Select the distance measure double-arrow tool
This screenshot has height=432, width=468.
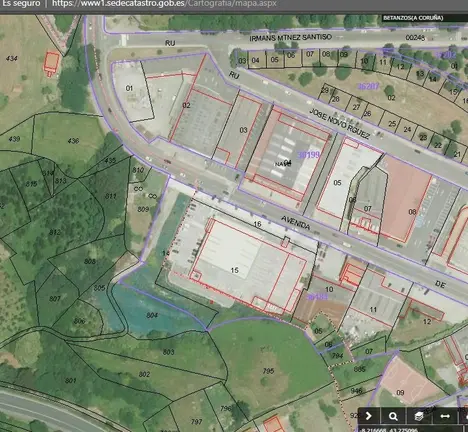(445, 416)
